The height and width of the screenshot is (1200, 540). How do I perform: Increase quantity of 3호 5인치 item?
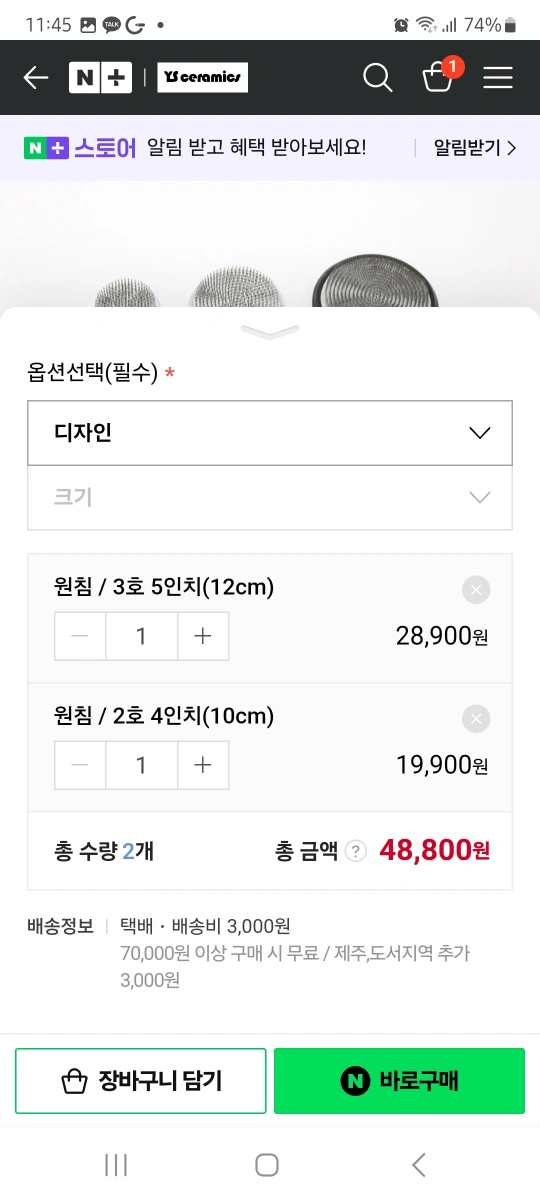[203, 636]
